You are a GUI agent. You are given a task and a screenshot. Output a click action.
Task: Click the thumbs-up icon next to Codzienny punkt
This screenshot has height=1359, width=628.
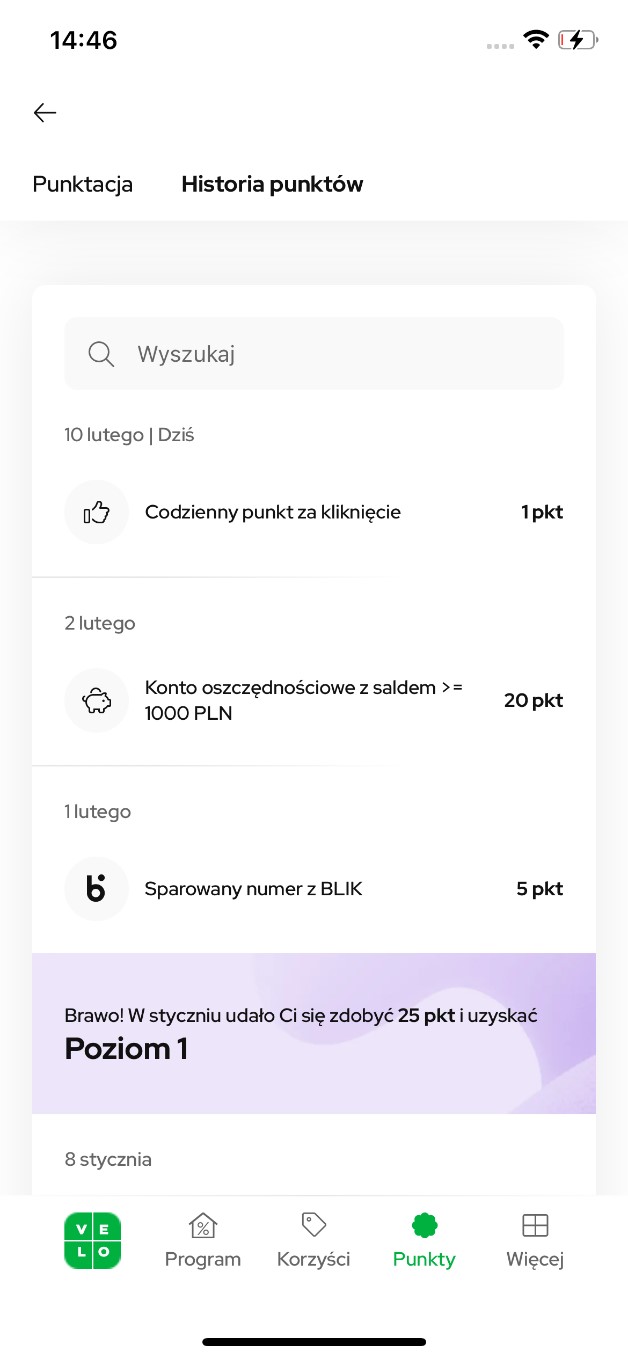click(96, 511)
